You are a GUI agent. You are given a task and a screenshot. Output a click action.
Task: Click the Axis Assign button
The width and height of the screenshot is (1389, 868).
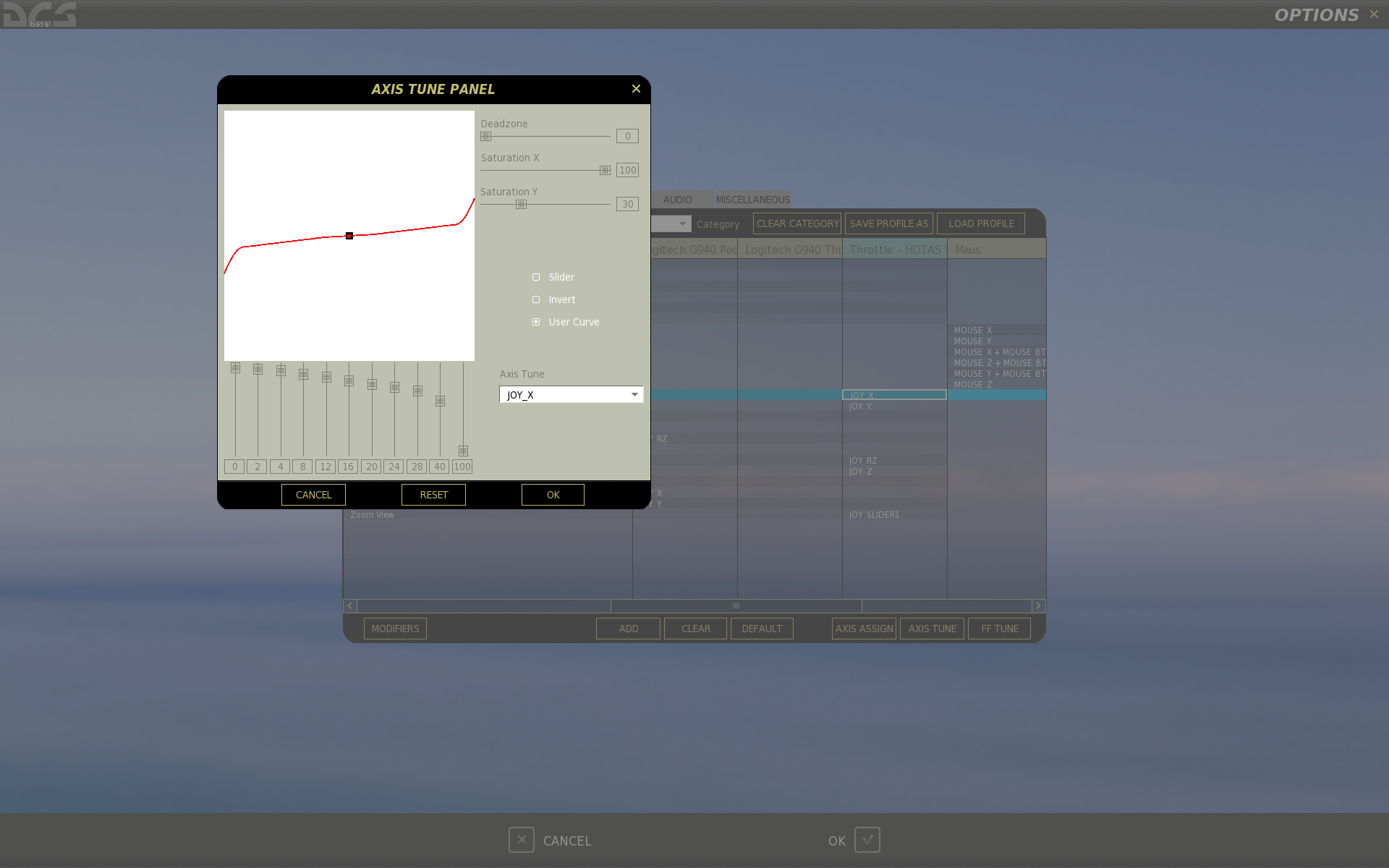tap(864, 629)
